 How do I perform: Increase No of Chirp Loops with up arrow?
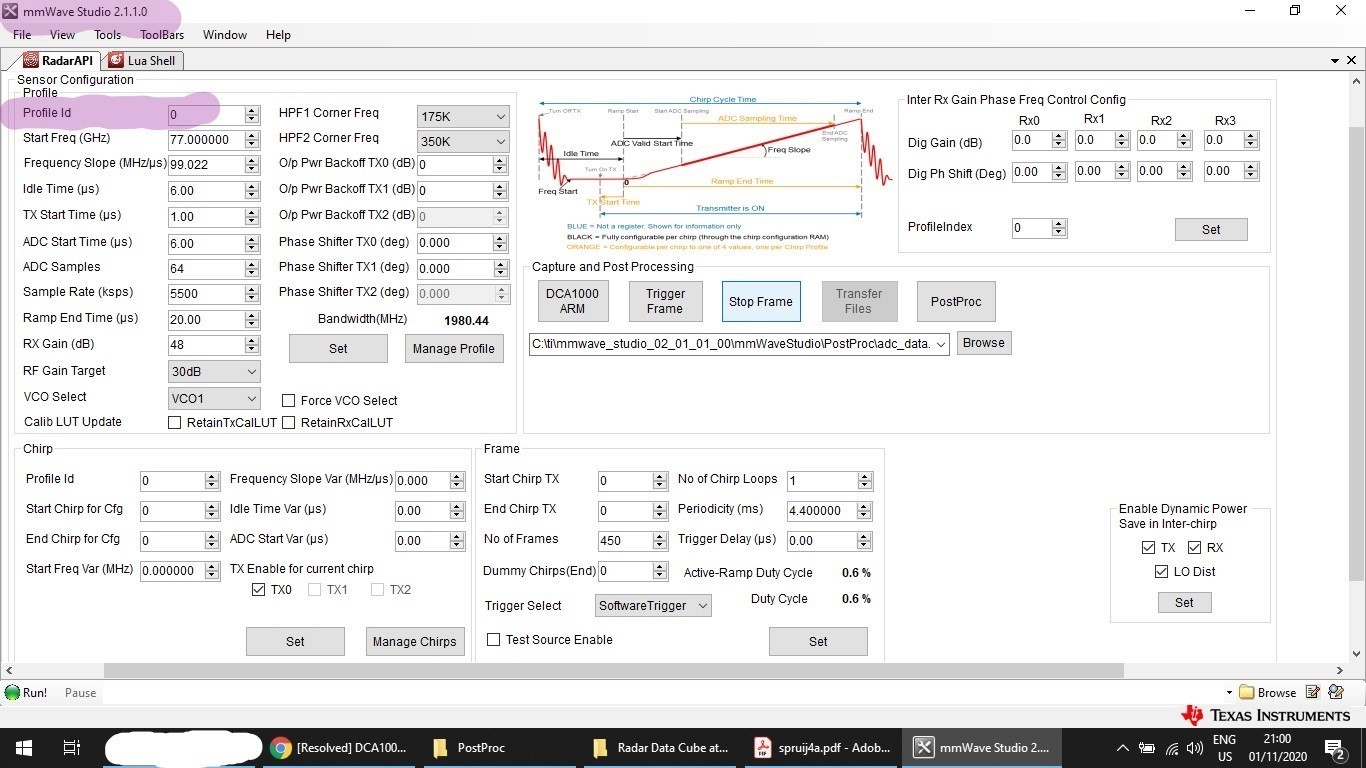[865, 476]
